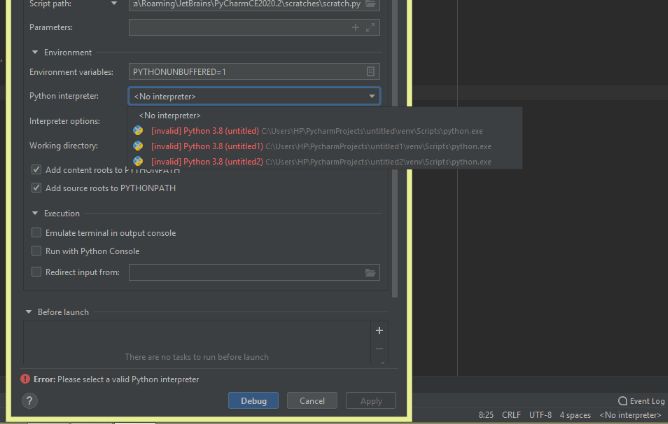This screenshot has height=424, width=668.
Task: Enable Run with Python Console checkbox
Action: tap(36, 251)
